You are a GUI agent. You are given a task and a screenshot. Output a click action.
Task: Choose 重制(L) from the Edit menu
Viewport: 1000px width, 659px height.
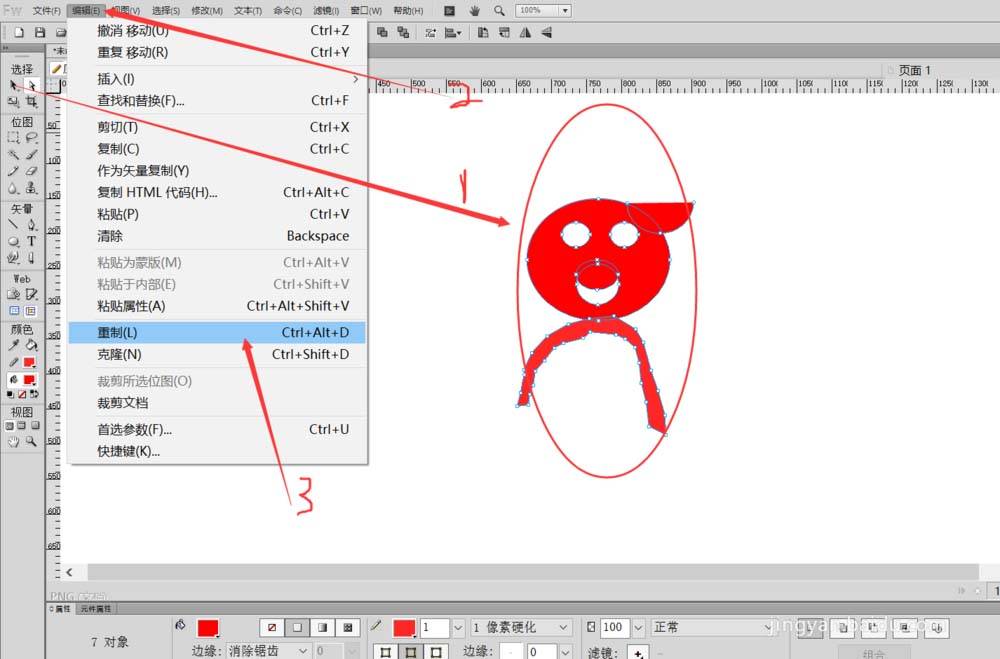tap(218, 333)
